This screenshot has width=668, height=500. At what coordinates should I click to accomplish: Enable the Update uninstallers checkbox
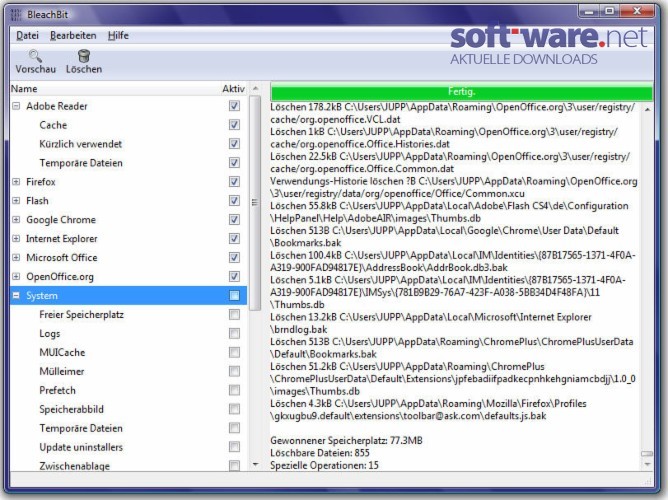click(234, 447)
